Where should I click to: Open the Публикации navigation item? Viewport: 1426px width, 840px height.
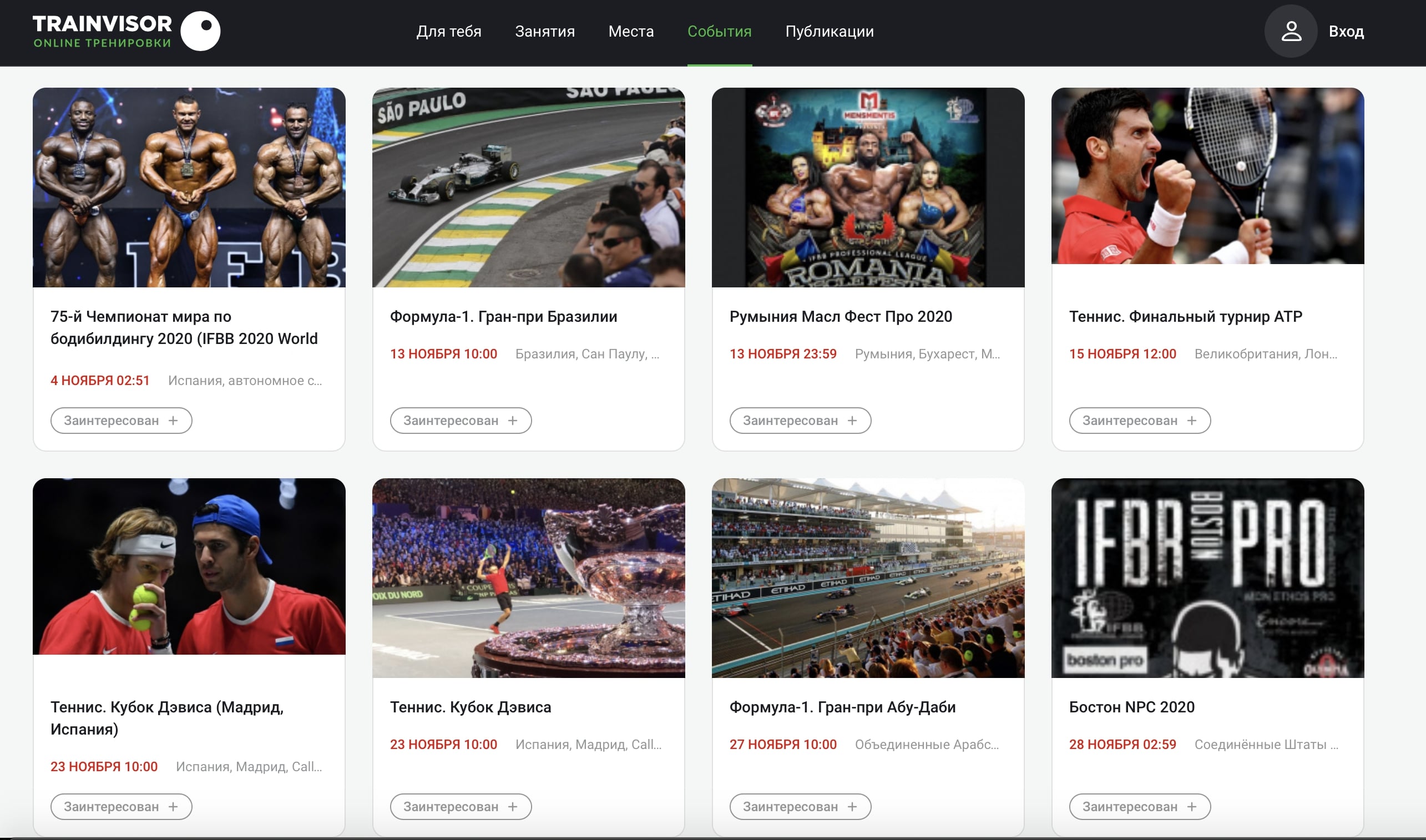pos(829,32)
